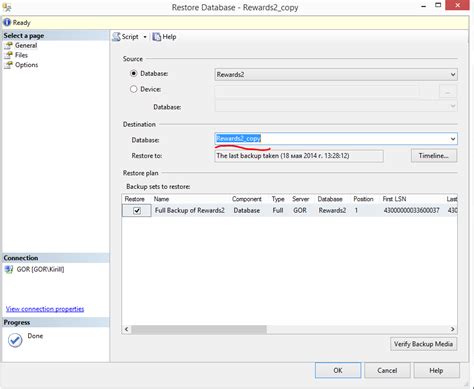474x389 pixels.
Task: Click the Position column header
Action: (363, 199)
